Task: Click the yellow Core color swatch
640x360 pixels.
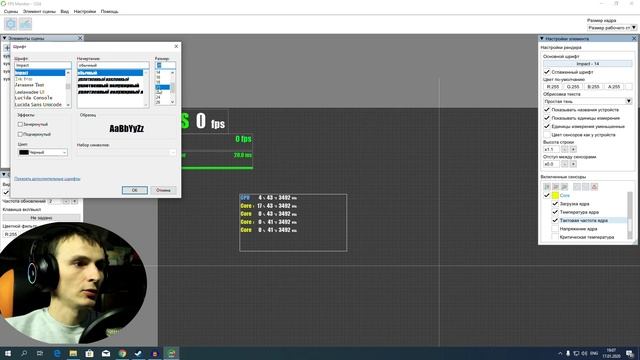Action: (555, 196)
